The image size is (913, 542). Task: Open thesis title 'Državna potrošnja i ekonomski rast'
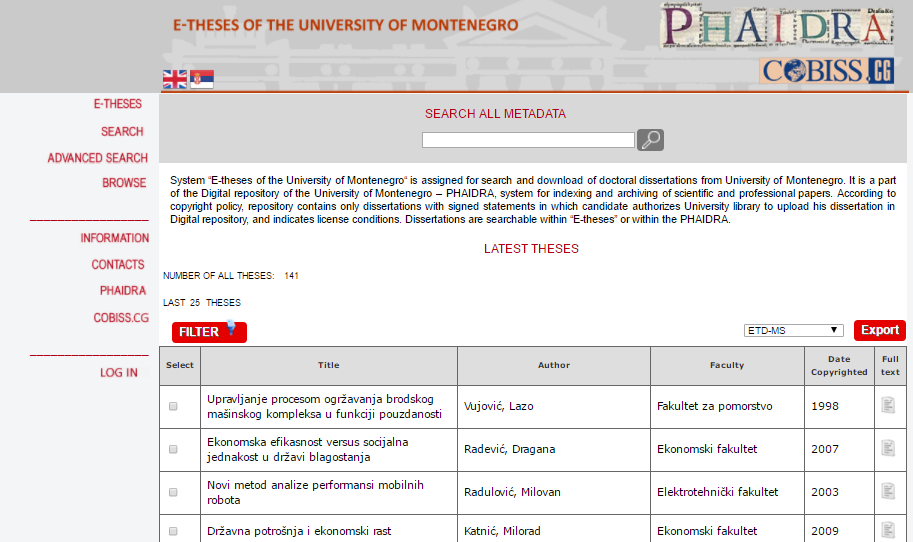coord(299,531)
